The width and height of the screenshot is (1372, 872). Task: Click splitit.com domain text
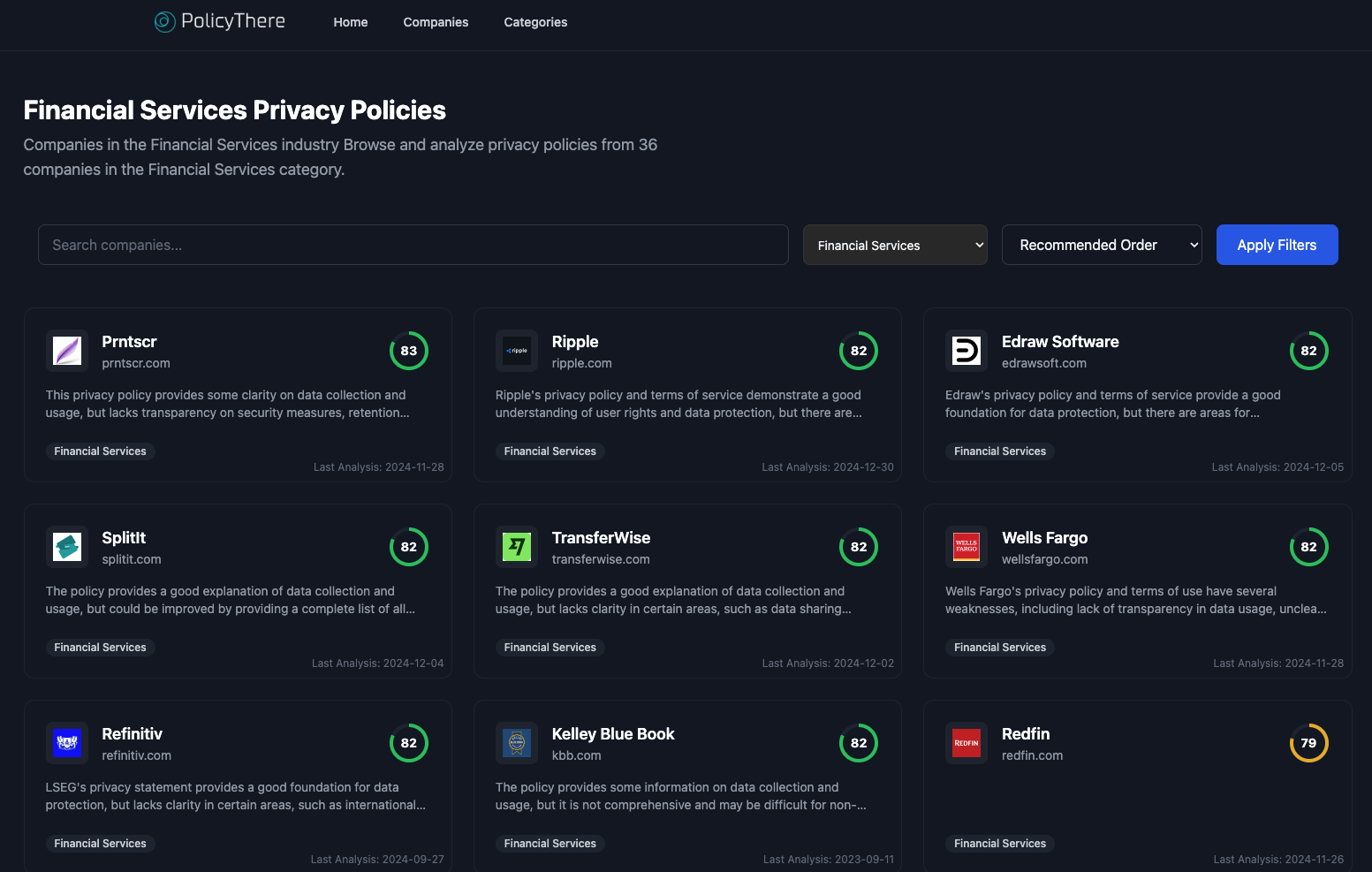point(132,559)
